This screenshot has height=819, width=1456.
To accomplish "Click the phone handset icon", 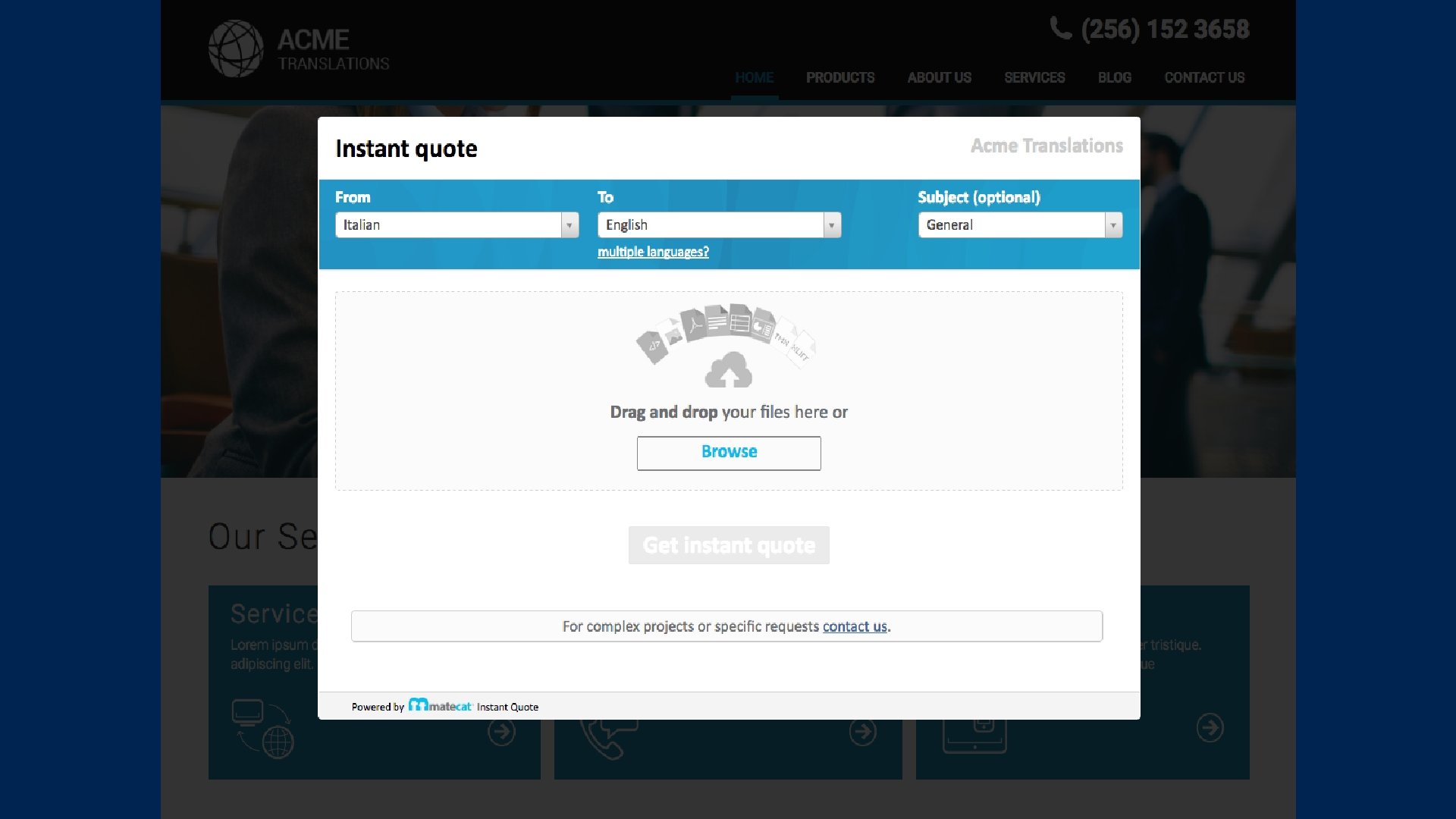I will pyautogui.click(x=1060, y=28).
